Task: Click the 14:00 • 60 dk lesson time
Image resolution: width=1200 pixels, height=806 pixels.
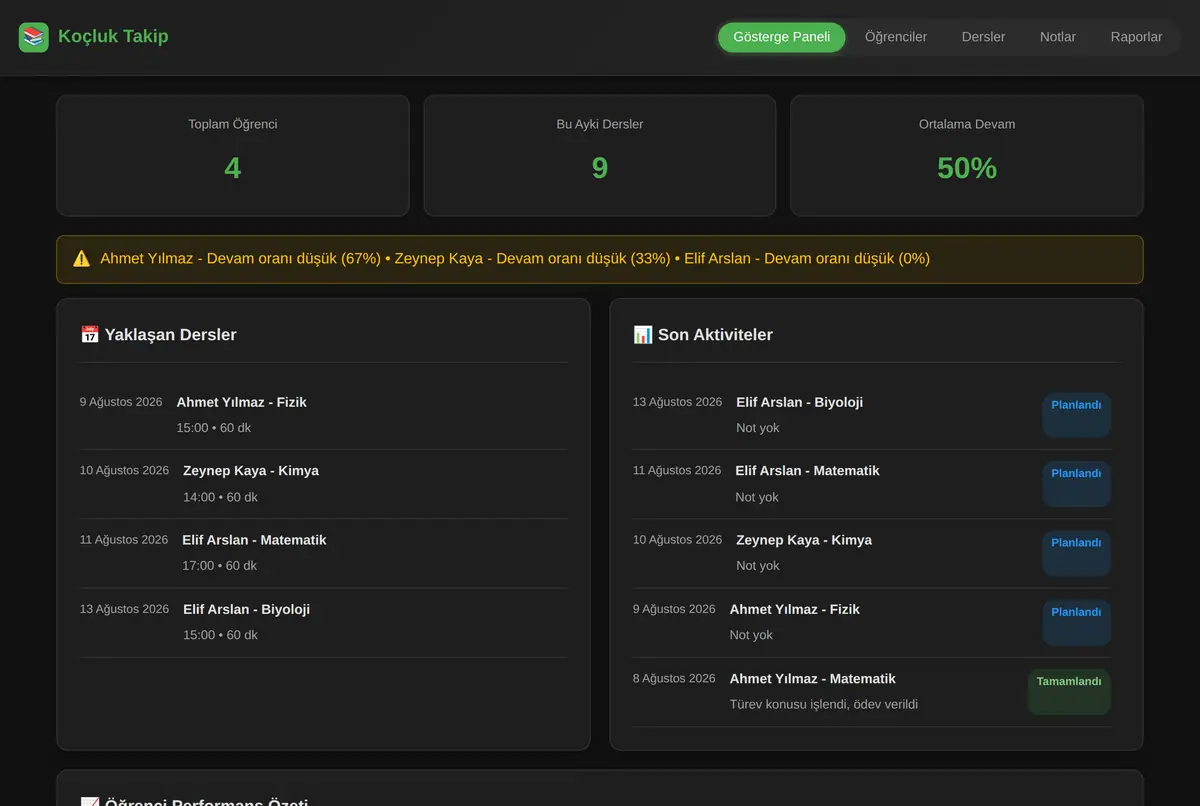Action: [x=220, y=497]
